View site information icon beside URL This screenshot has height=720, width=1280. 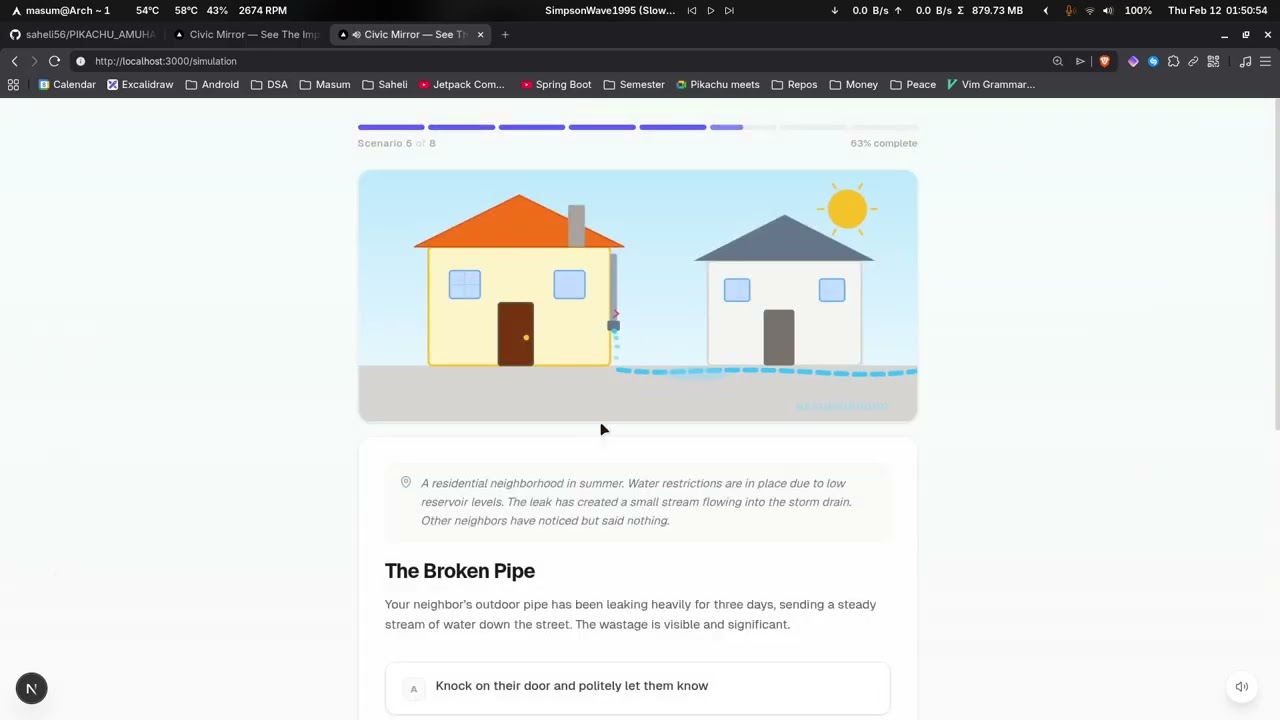[81, 61]
